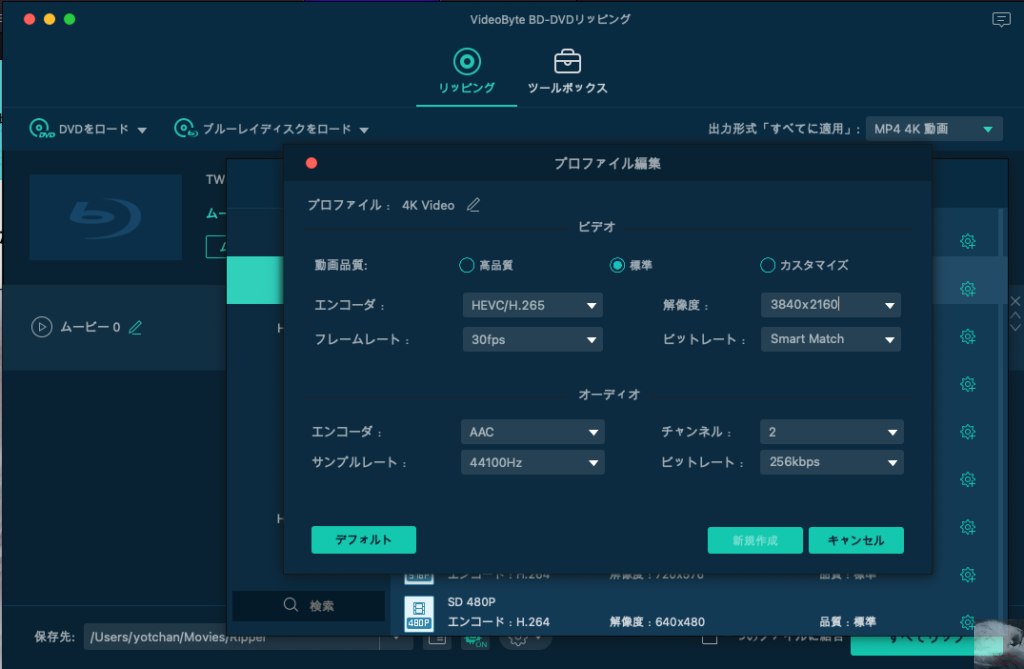Edit the 4K Video profile name pencil

pos(473,205)
